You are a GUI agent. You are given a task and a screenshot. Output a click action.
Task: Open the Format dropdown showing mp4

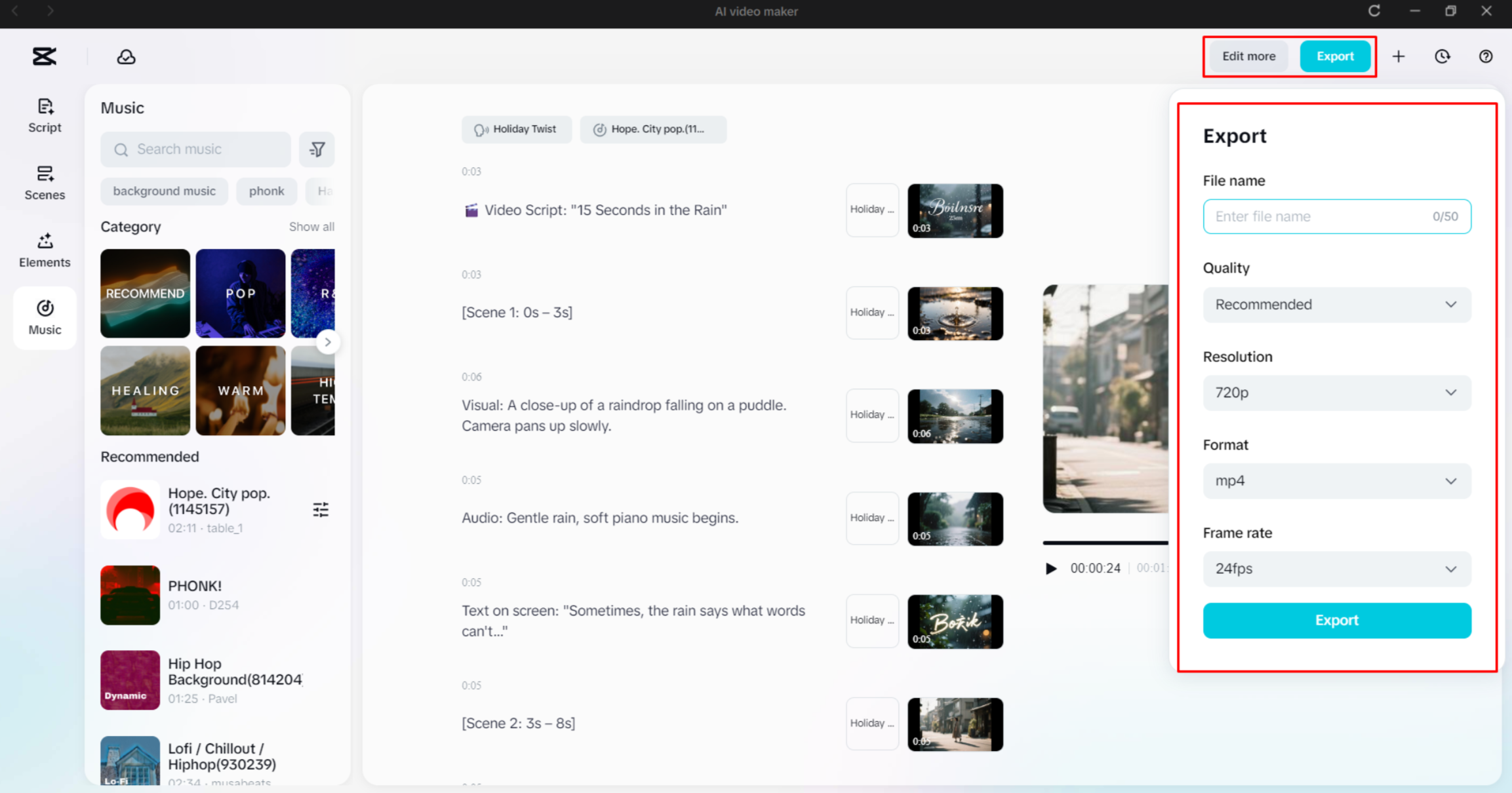tap(1336, 480)
